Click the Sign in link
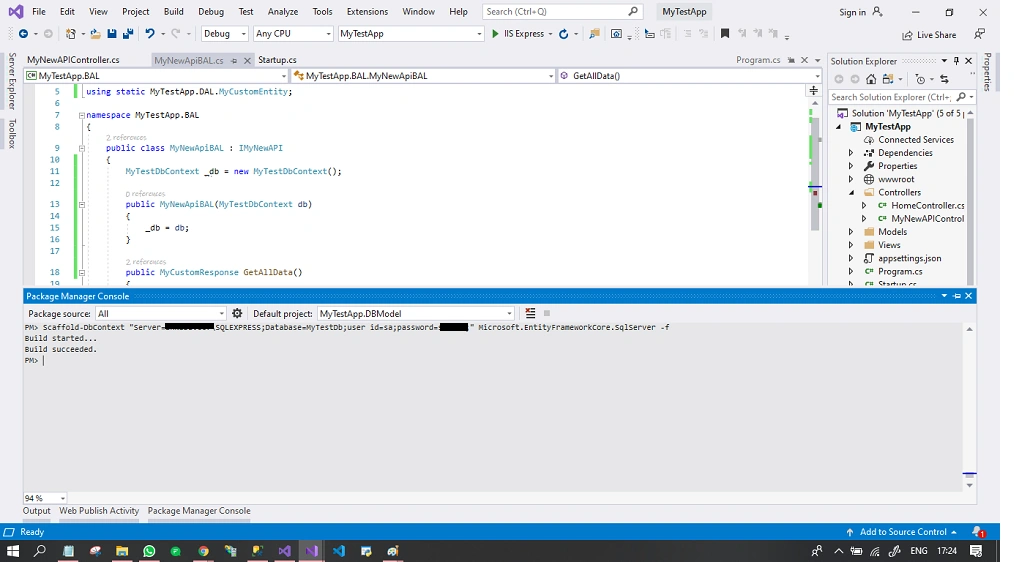The image size is (1014, 562). [852, 12]
